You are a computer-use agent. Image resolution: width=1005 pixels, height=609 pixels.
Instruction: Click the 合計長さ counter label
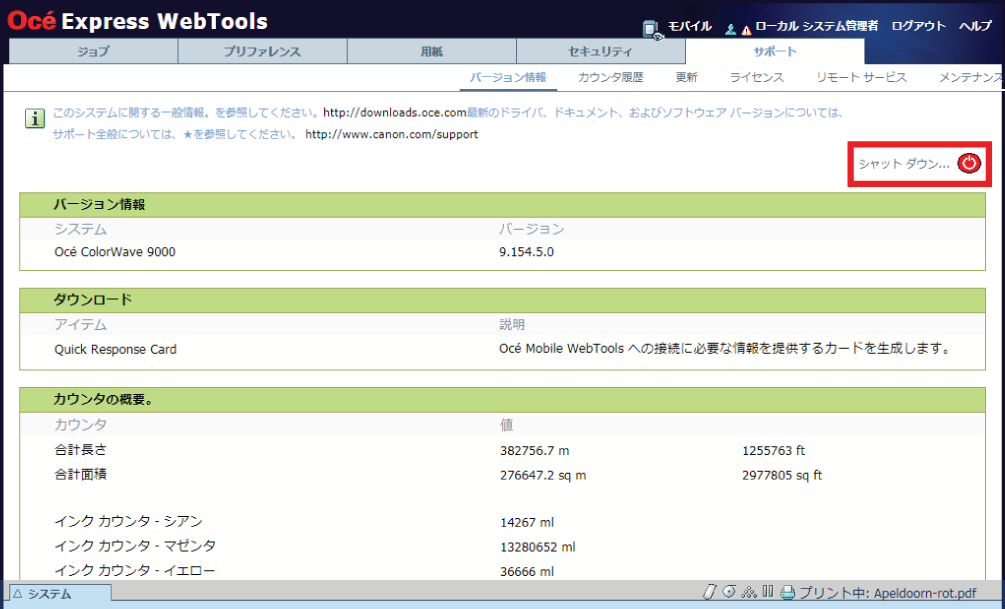coord(80,450)
